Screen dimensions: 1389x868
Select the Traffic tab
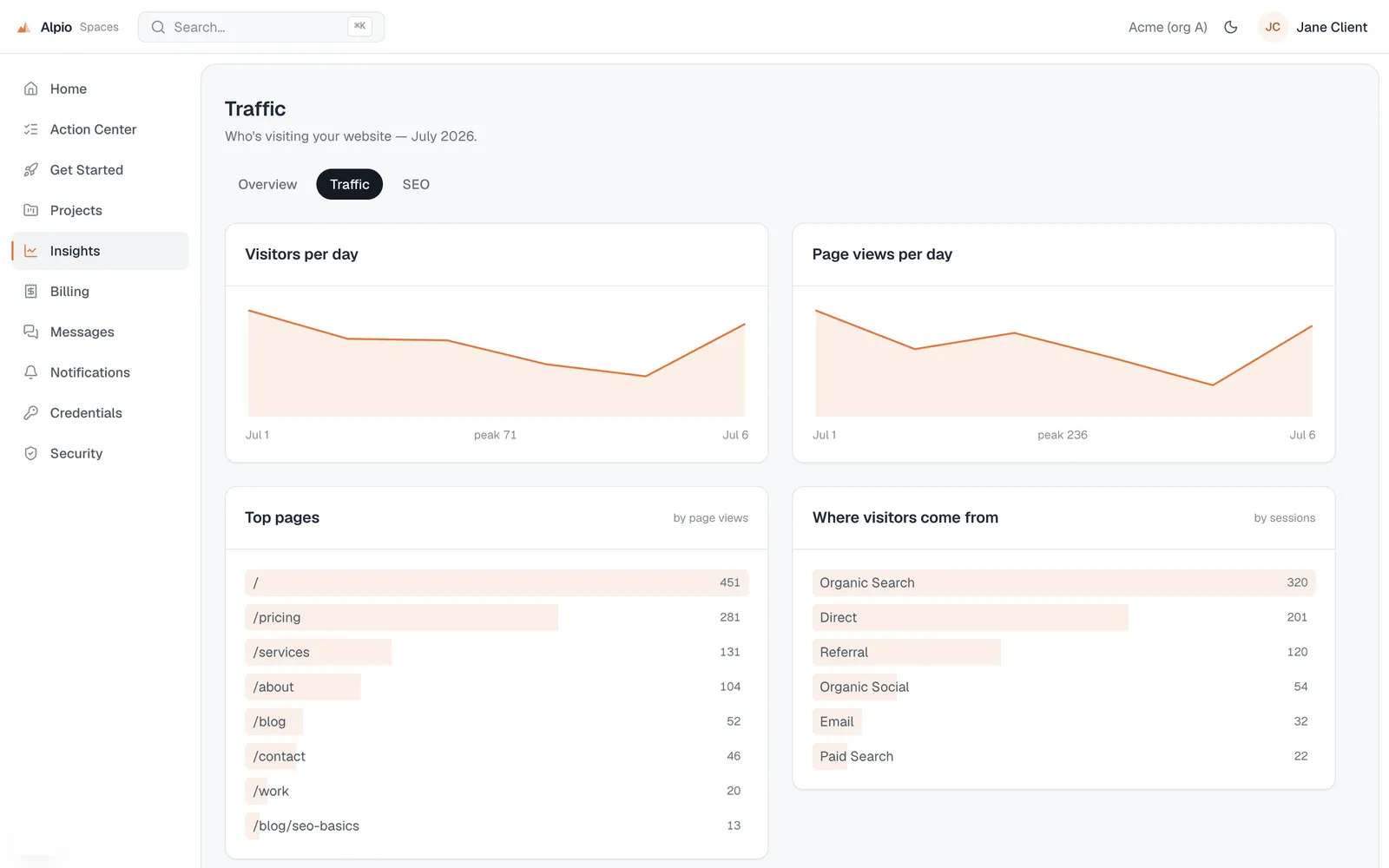tap(350, 184)
